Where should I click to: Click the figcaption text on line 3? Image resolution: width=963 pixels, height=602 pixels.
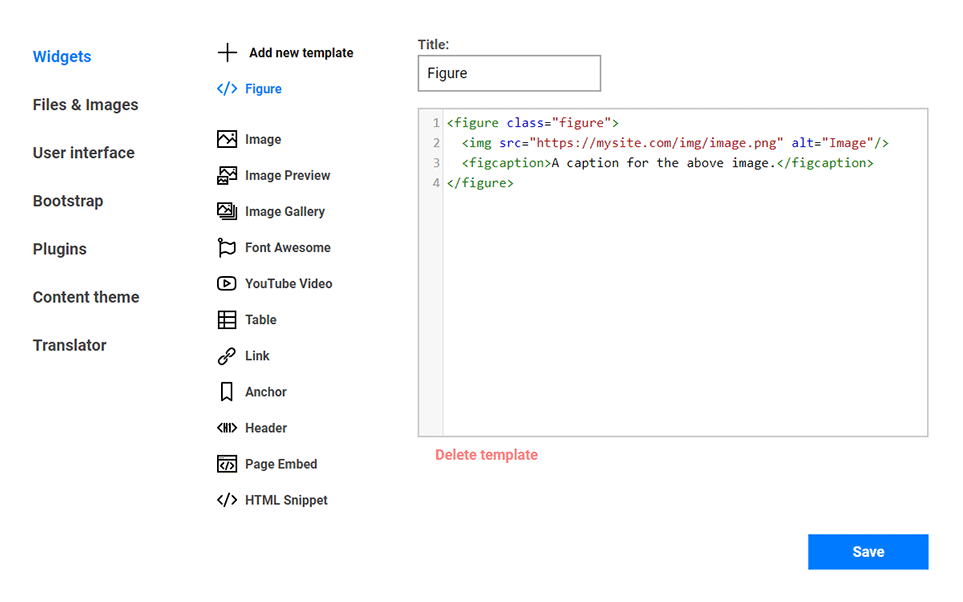pos(663,163)
